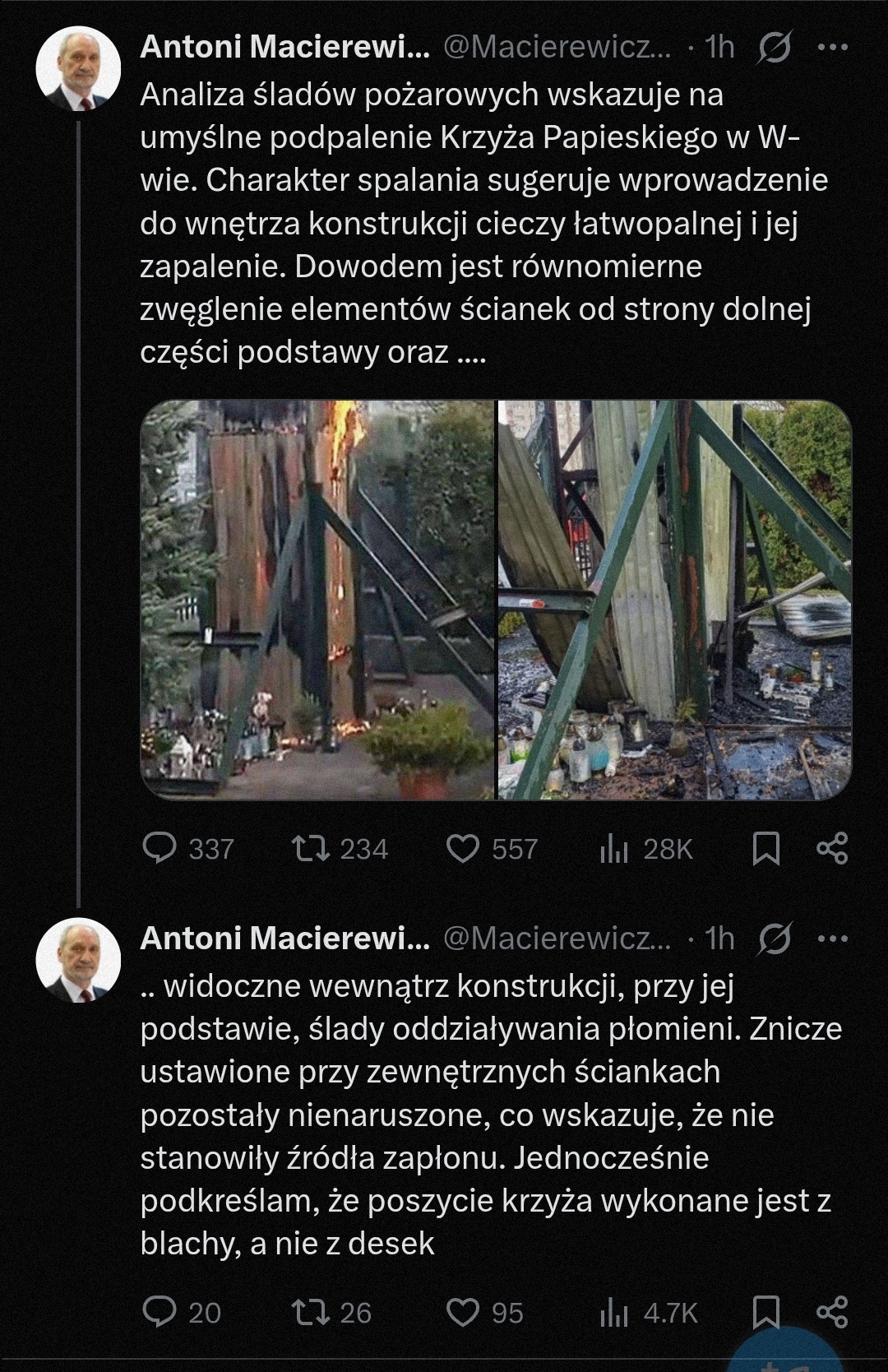Viewport: 888px width, 1372px height.
Task: Reply to the first tweet
Action: point(160,848)
